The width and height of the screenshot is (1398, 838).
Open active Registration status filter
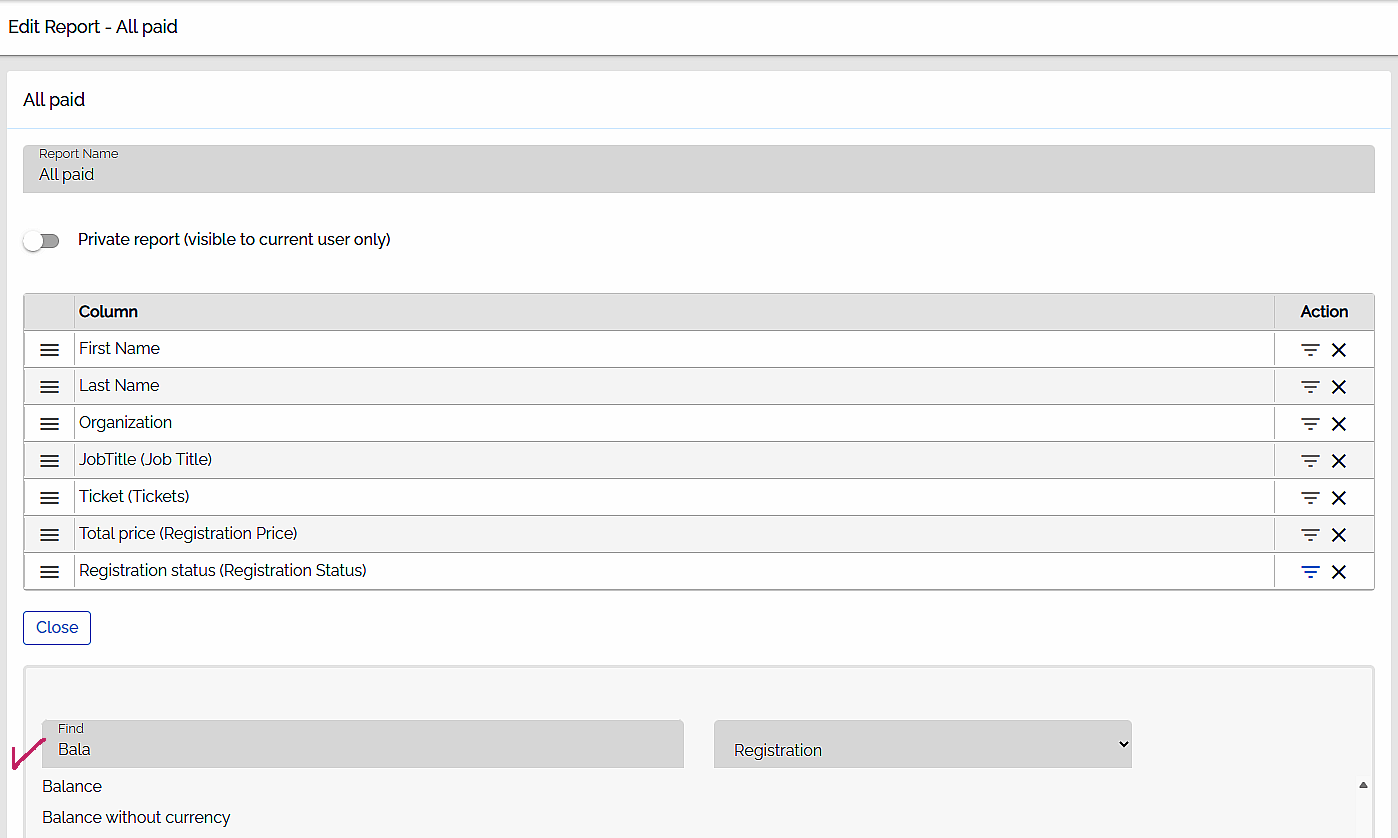(x=1310, y=572)
